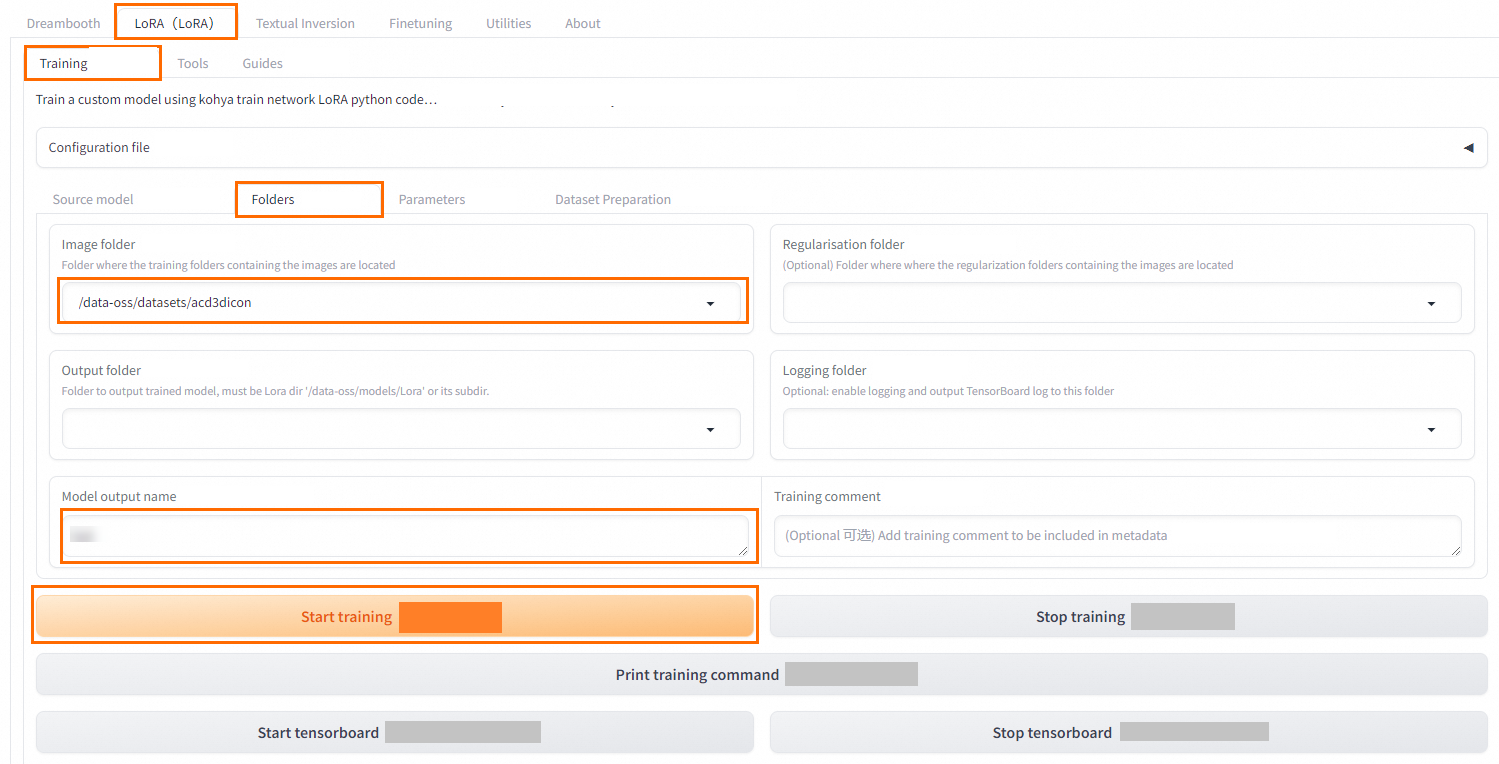
Task: Open Output folder dropdown
Action: coord(401,428)
